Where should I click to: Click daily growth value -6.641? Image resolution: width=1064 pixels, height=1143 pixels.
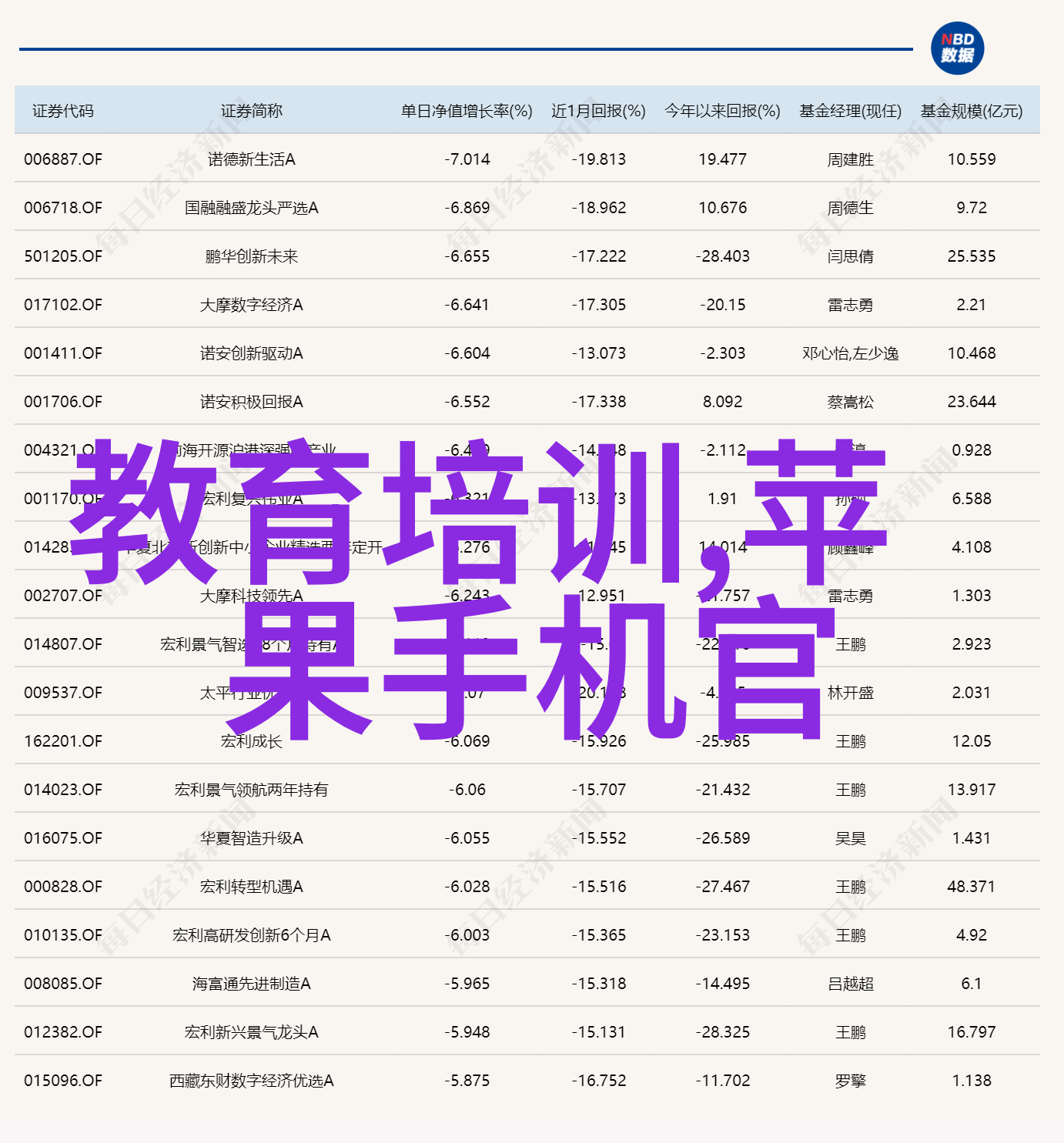tap(467, 305)
